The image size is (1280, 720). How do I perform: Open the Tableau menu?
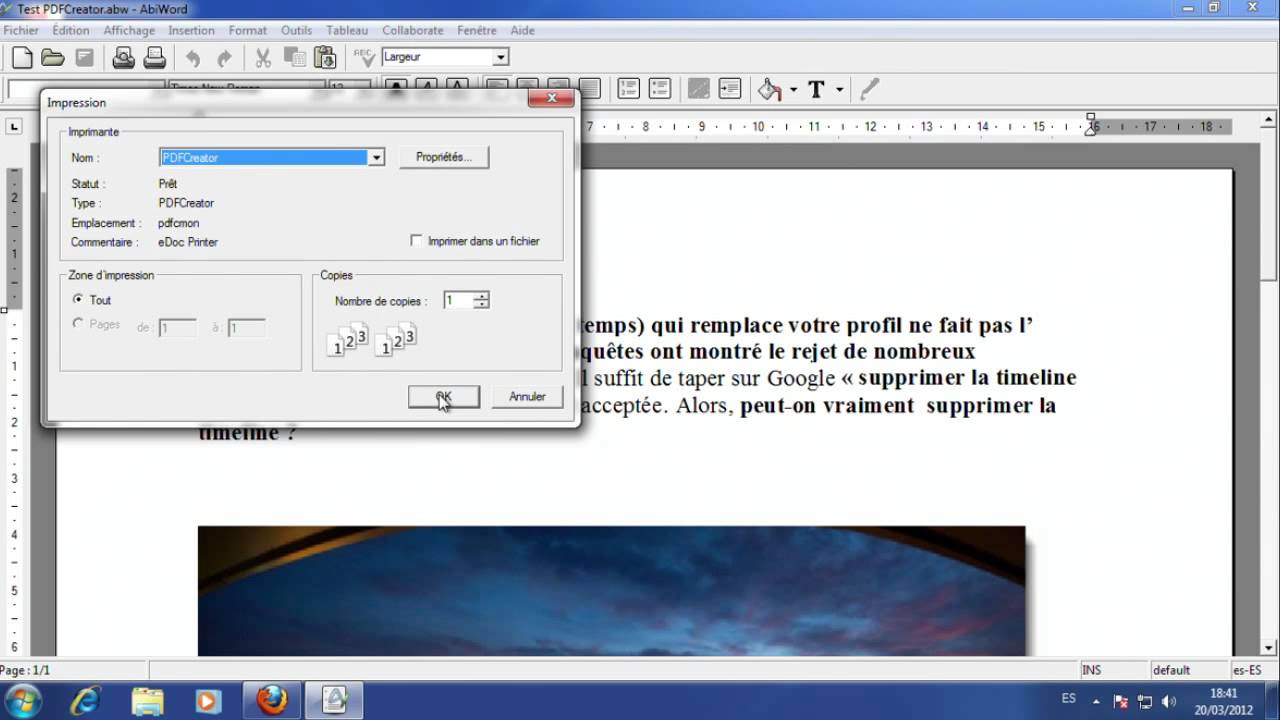click(x=347, y=30)
